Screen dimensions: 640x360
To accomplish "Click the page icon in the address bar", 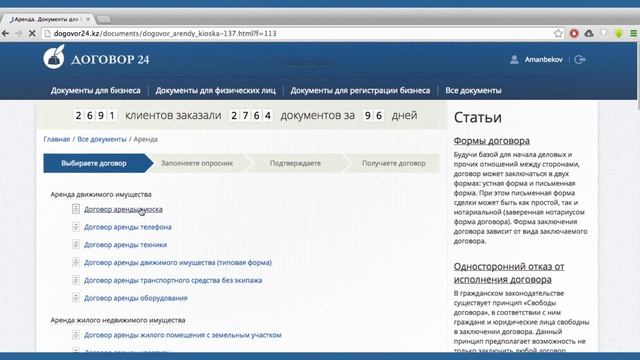I will [x=47, y=33].
